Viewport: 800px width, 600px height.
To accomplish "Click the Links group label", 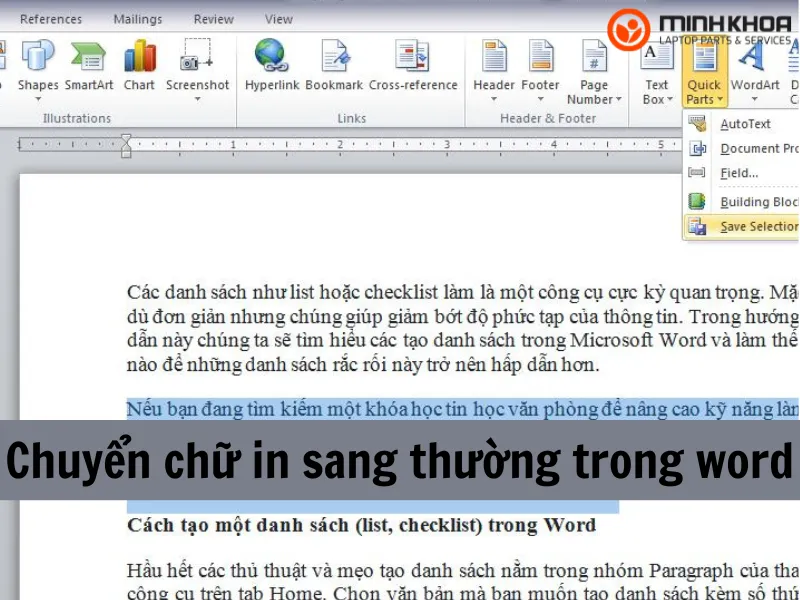I will [352, 118].
